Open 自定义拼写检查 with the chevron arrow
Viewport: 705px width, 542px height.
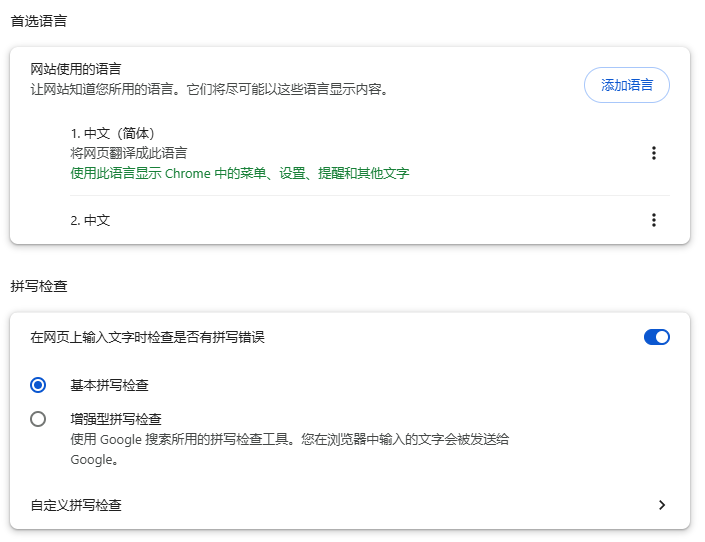pyautogui.click(x=662, y=505)
